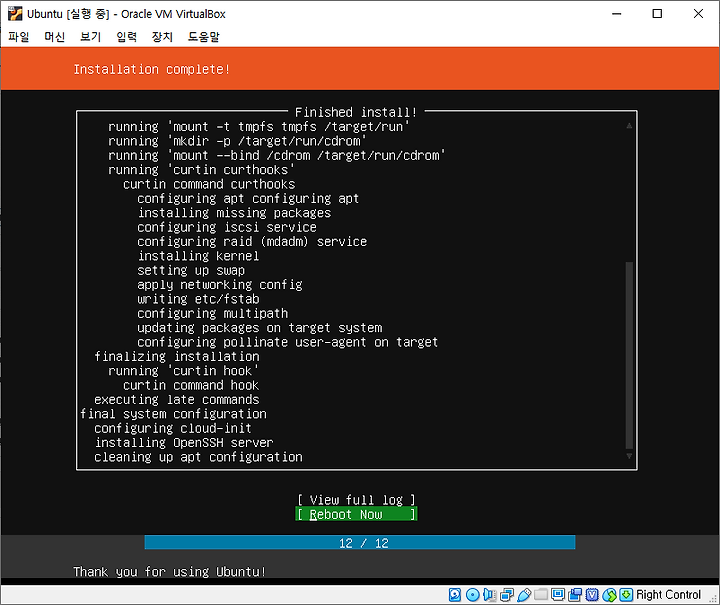
Task: Click the mount --bind /cdrom log line
Action: tap(277, 156)
